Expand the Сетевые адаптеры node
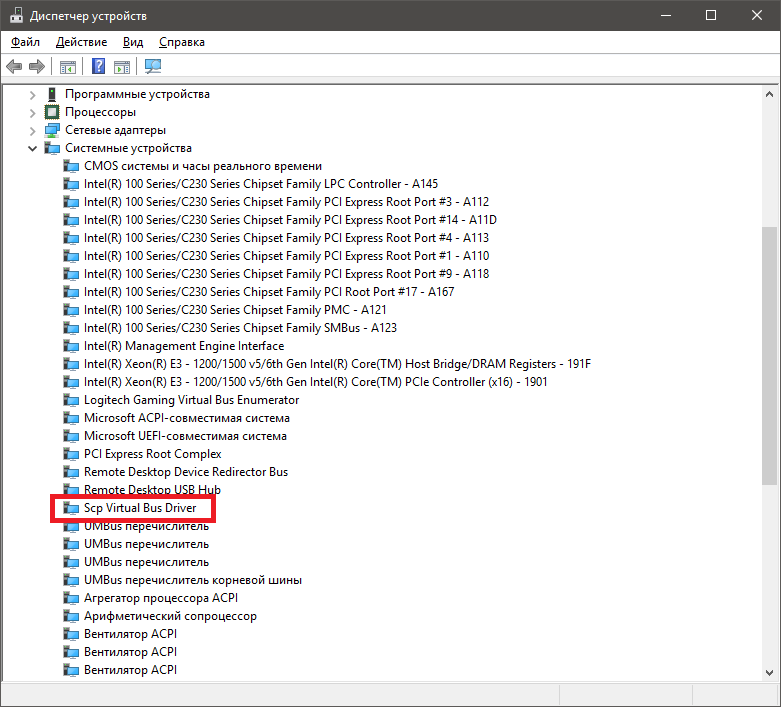781x708 pixels. tap(32, 131)
